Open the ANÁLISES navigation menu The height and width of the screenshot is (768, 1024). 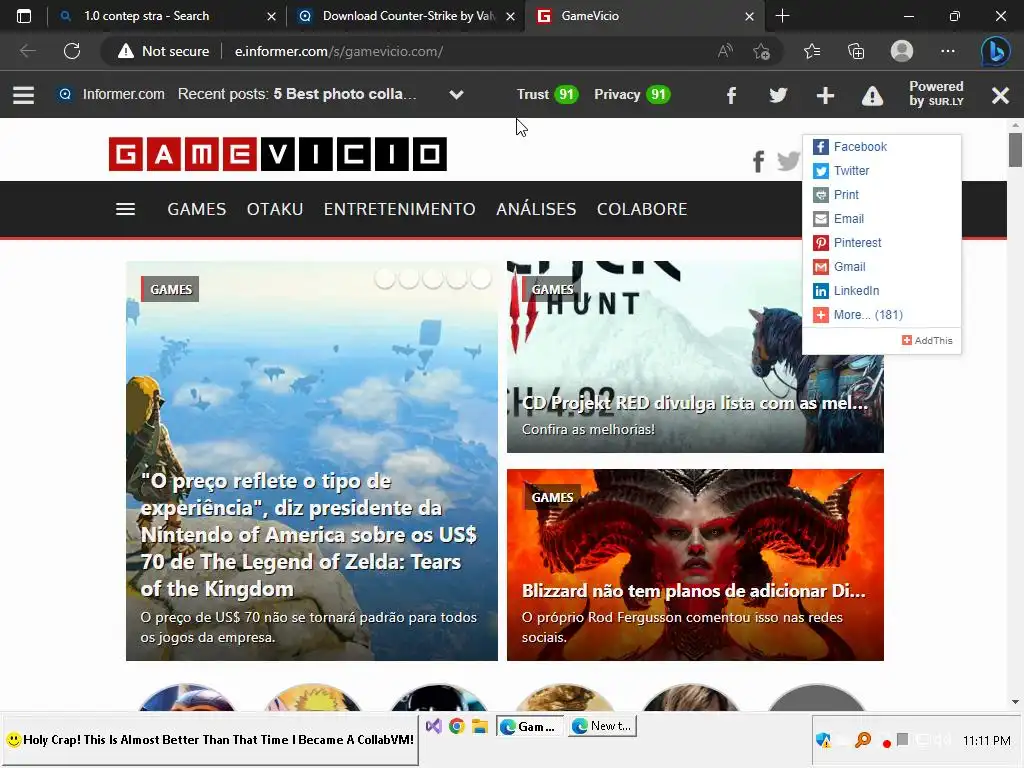(x=536, y=209)
